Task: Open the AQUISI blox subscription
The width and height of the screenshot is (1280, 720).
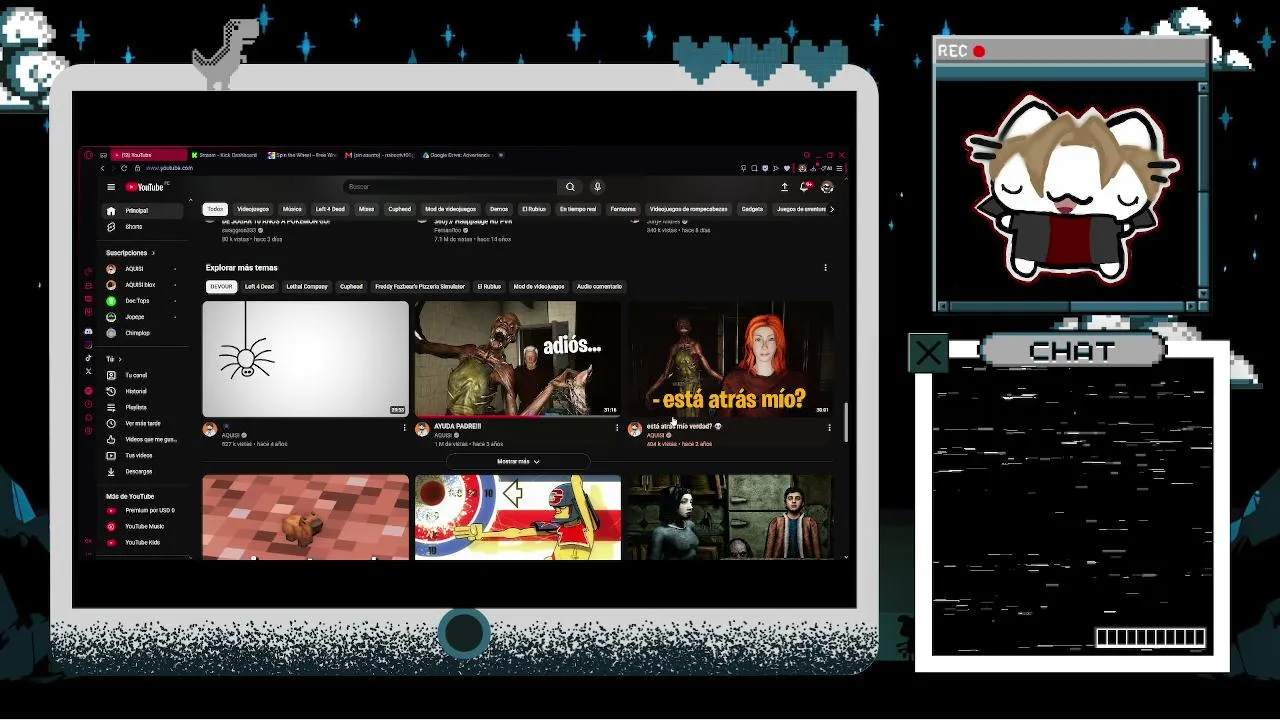Action: pos(142,285)
